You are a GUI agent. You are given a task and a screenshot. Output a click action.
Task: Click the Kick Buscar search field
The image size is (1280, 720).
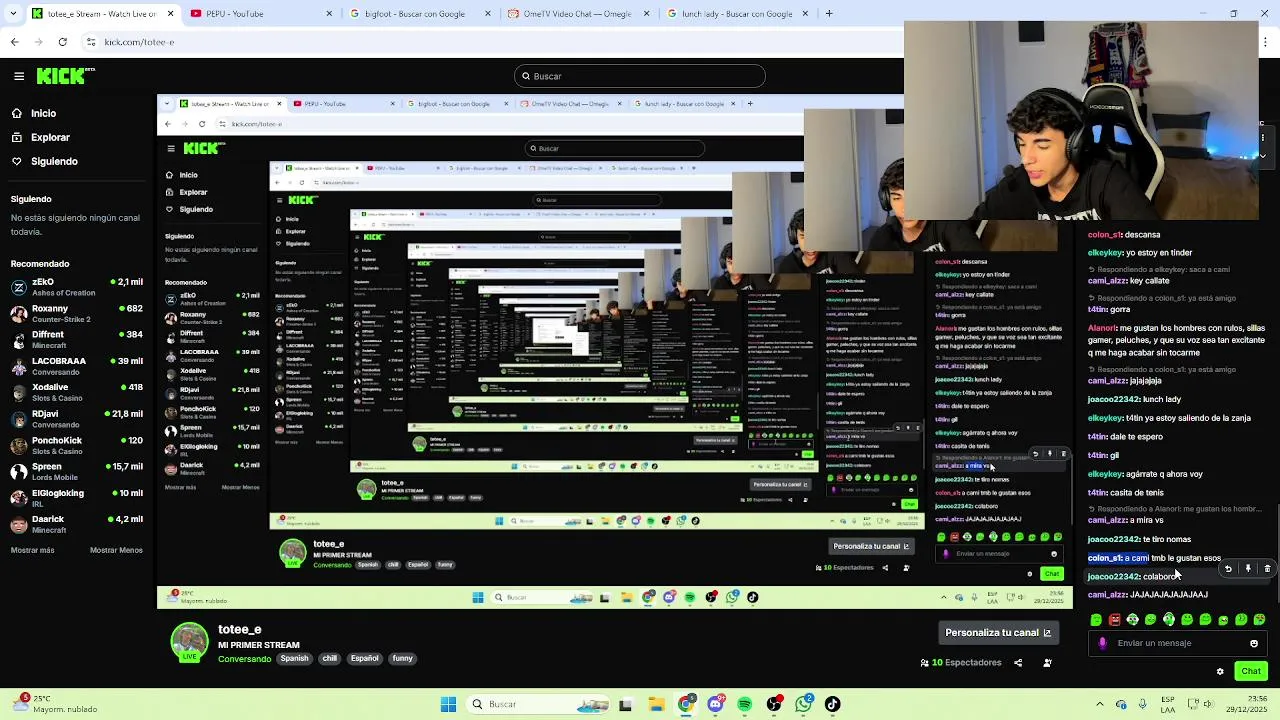point(640,76)
